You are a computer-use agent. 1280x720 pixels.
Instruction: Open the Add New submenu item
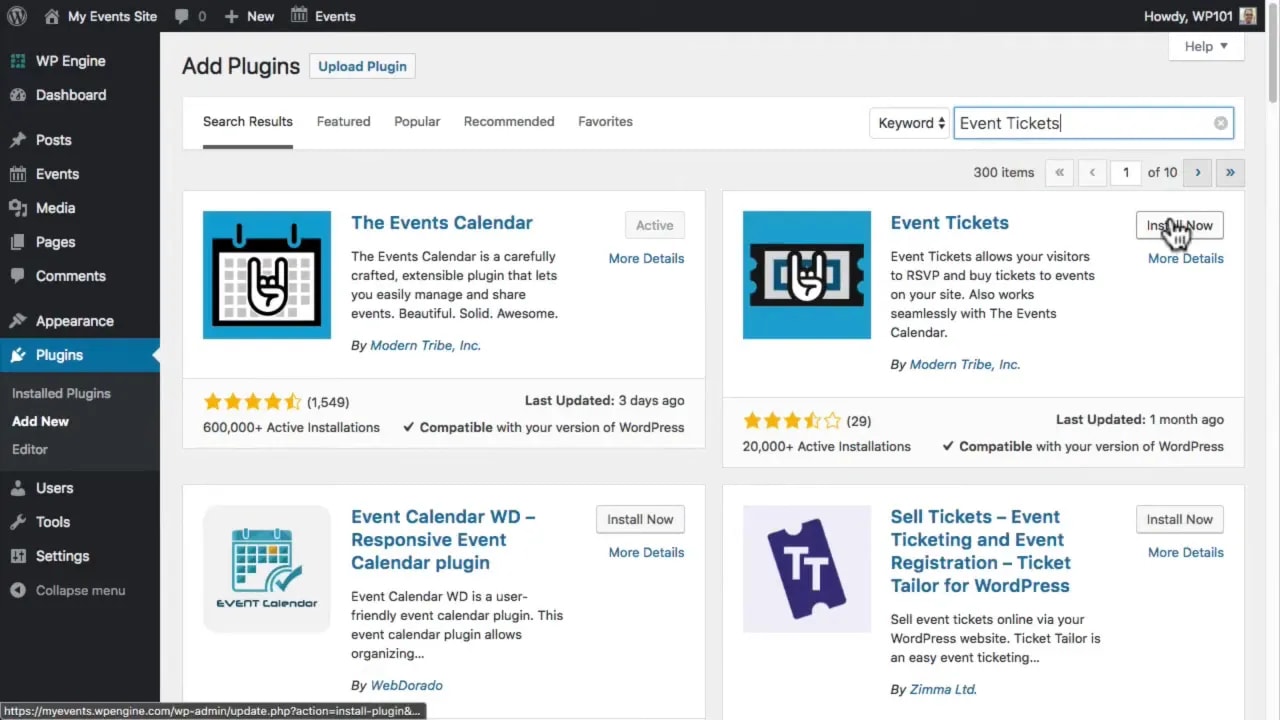pos(41,422)
